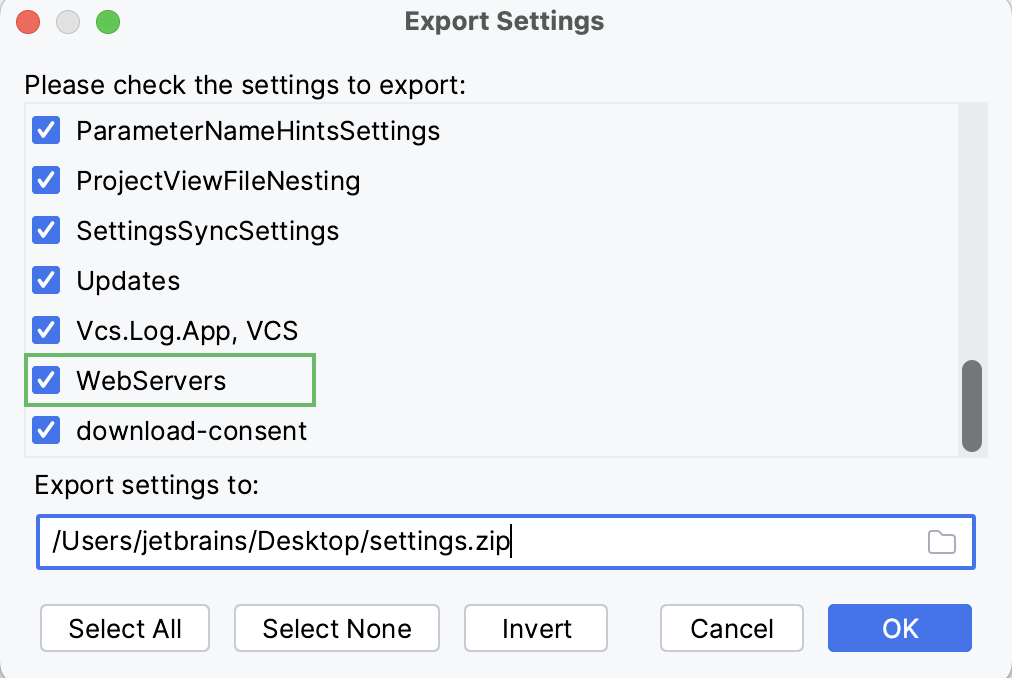Toggle the download-consent checkbox
Screen dimensions: 1012x678
(x=46, y=430)
